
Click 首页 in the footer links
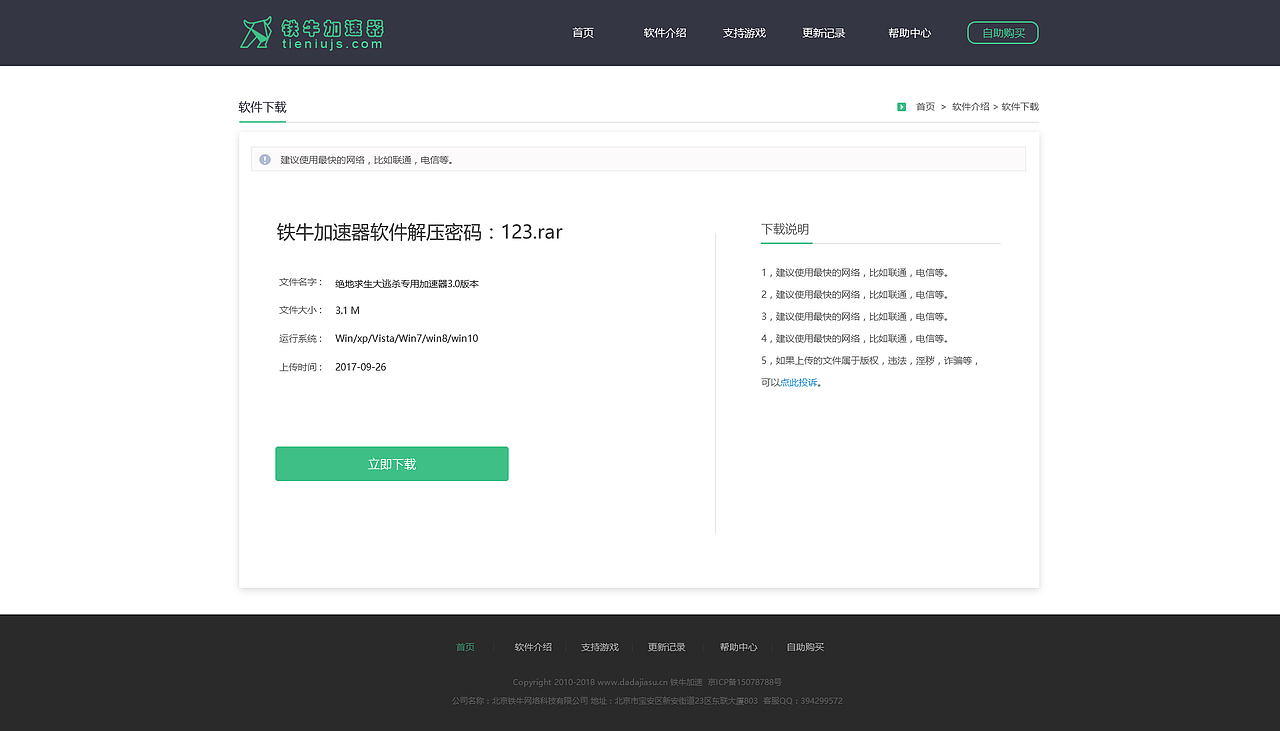click(464, 646)
